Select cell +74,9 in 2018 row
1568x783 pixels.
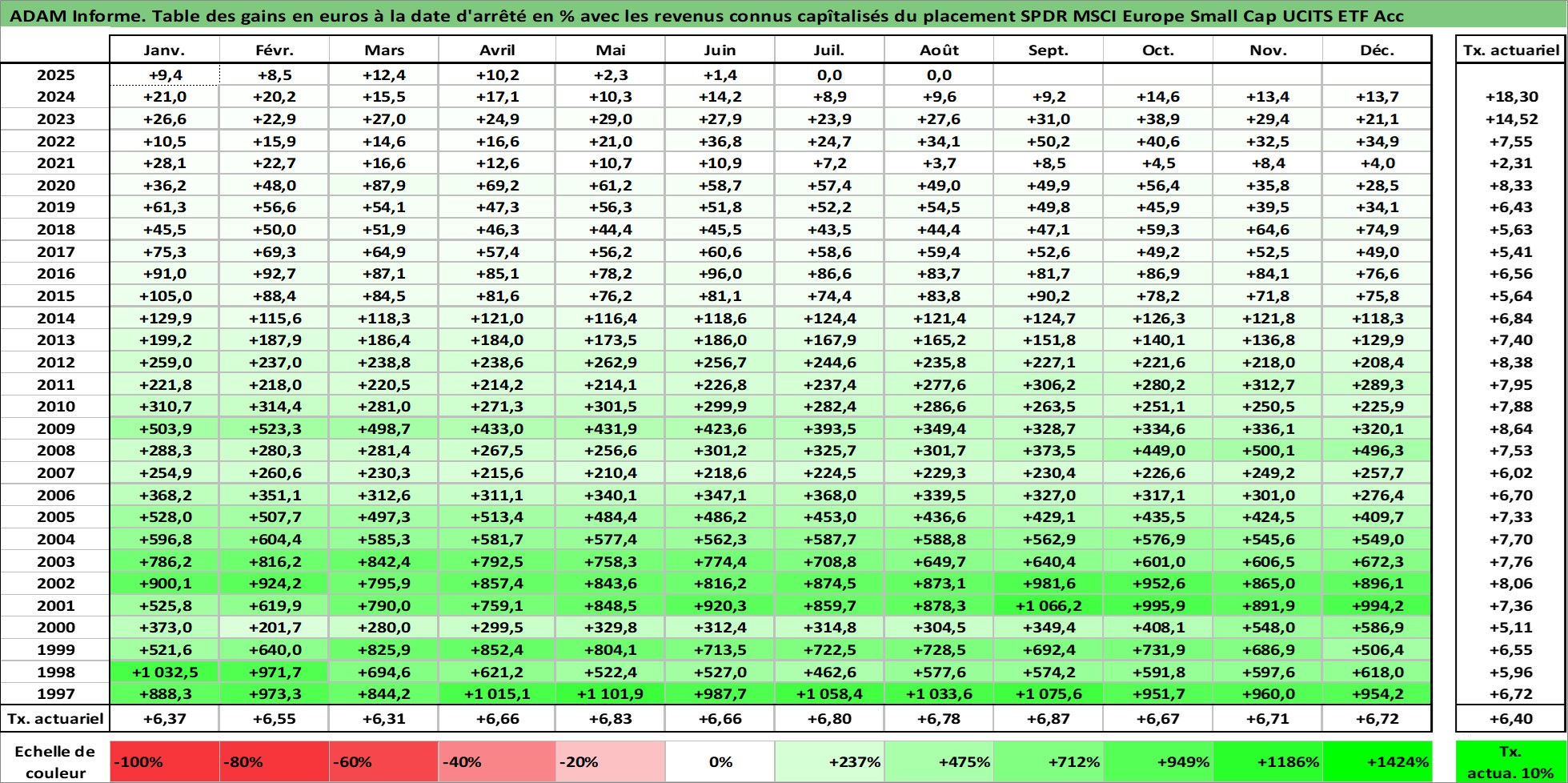pos(1378,230)
